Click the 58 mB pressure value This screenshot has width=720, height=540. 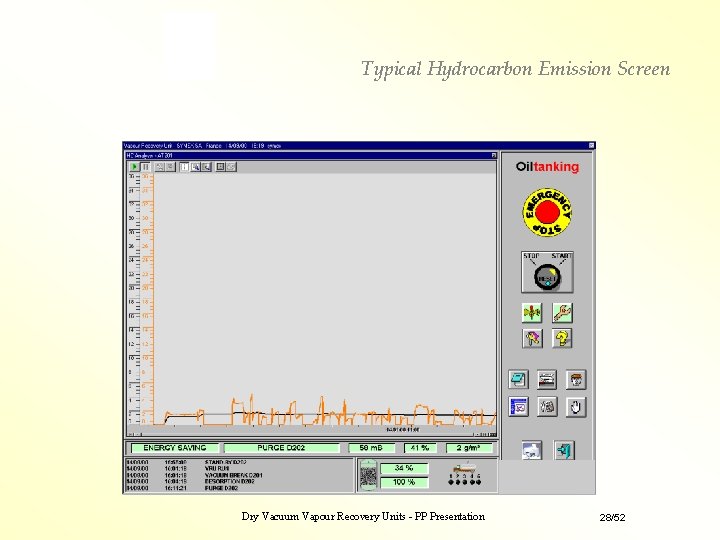click(371, 448)
